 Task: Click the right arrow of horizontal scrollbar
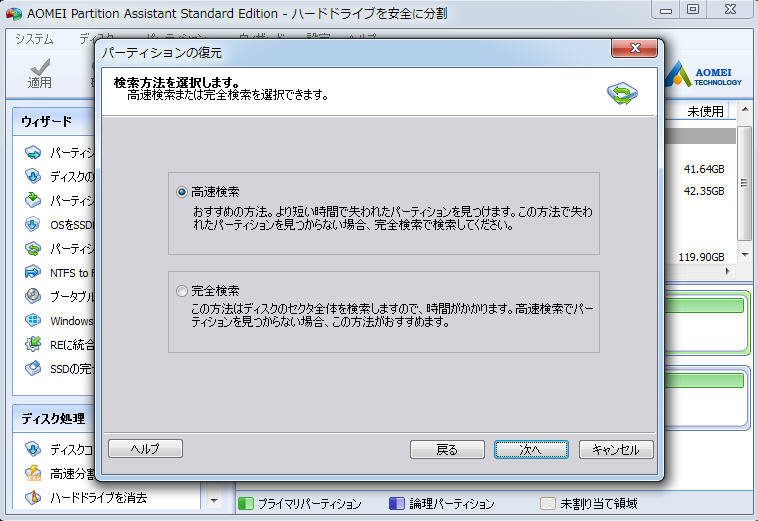(x=728, y=272)
